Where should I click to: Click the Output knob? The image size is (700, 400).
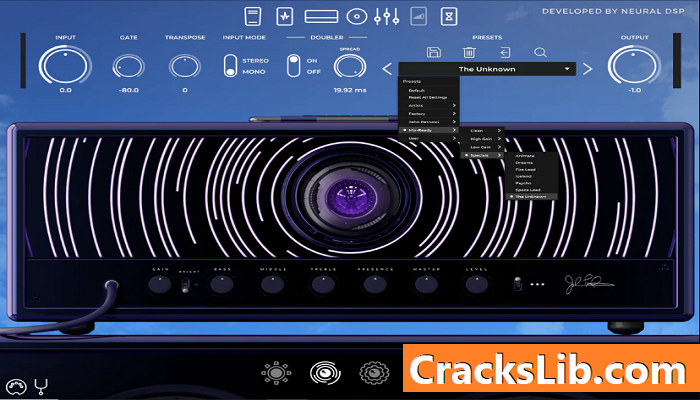pyautogui.click(x=633, y=65)
